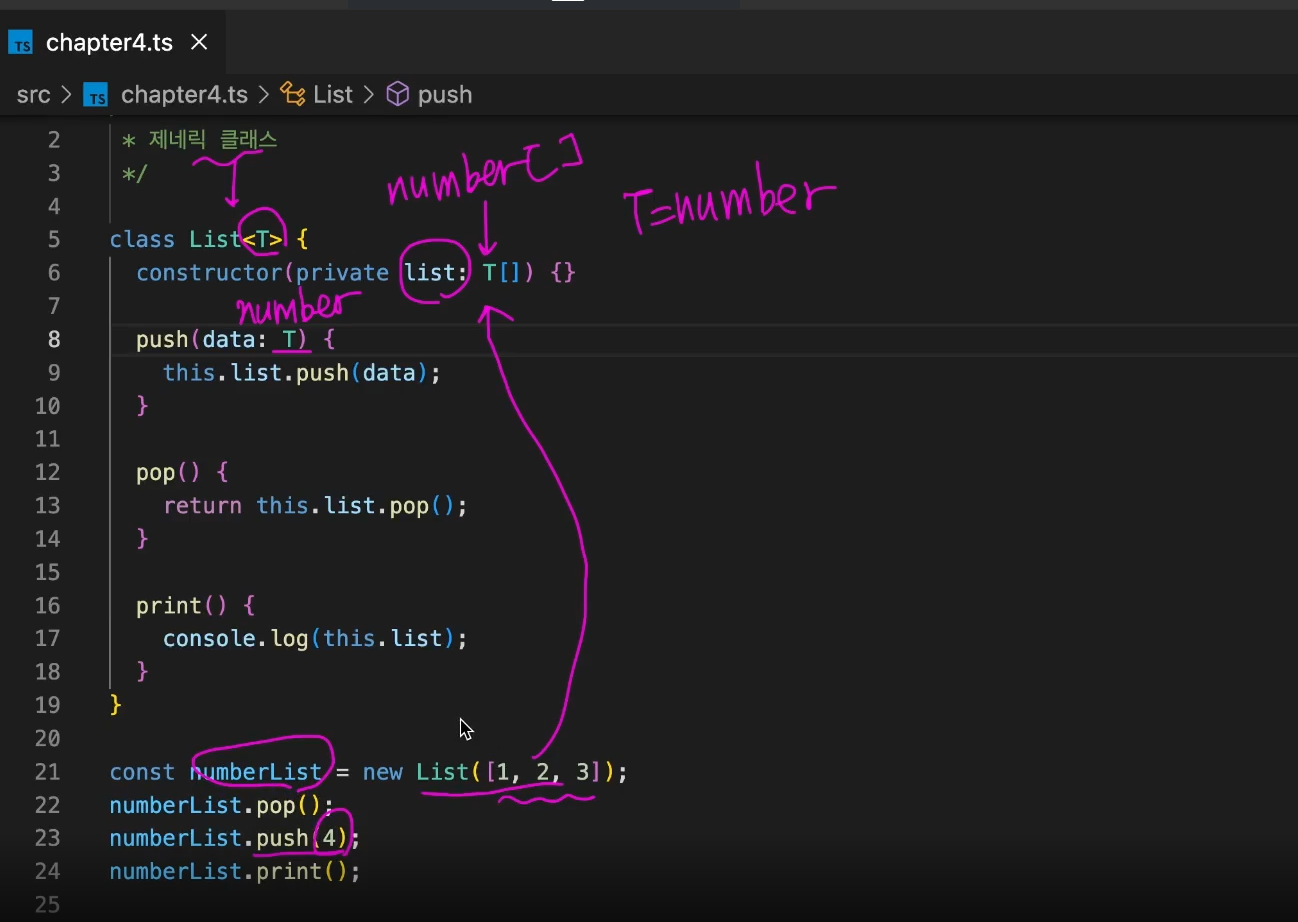This screenshot has height=922, width=1298.
Task: Click the class symbol icon beside List
Action: pos(293,95)
